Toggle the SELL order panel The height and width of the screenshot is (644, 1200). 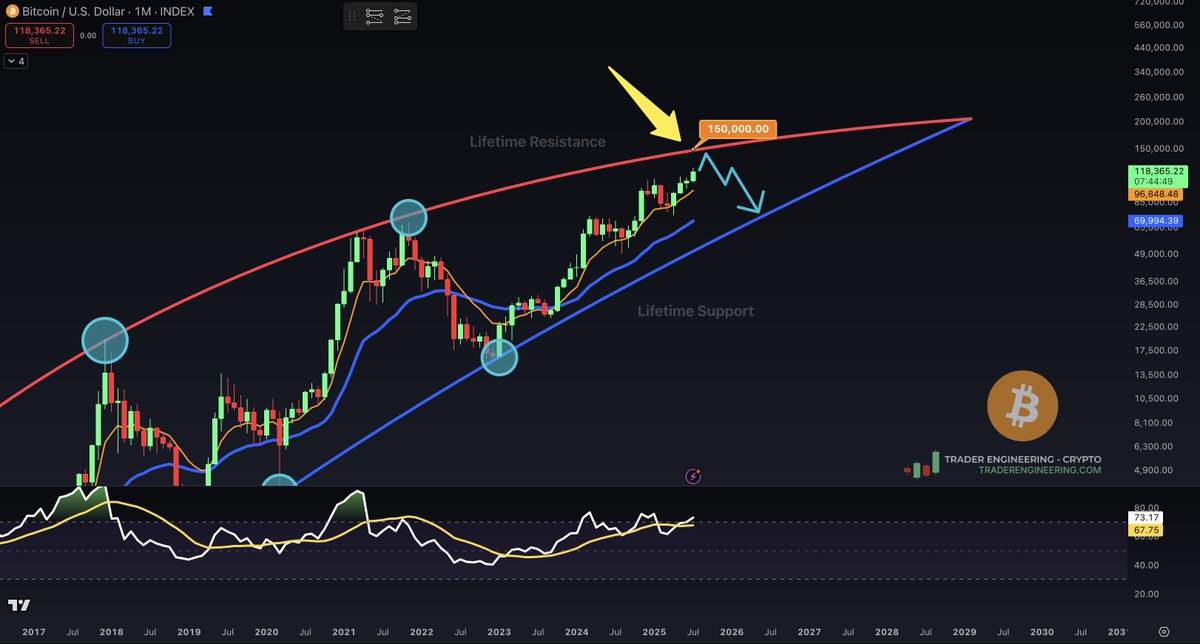pos(39,34)
